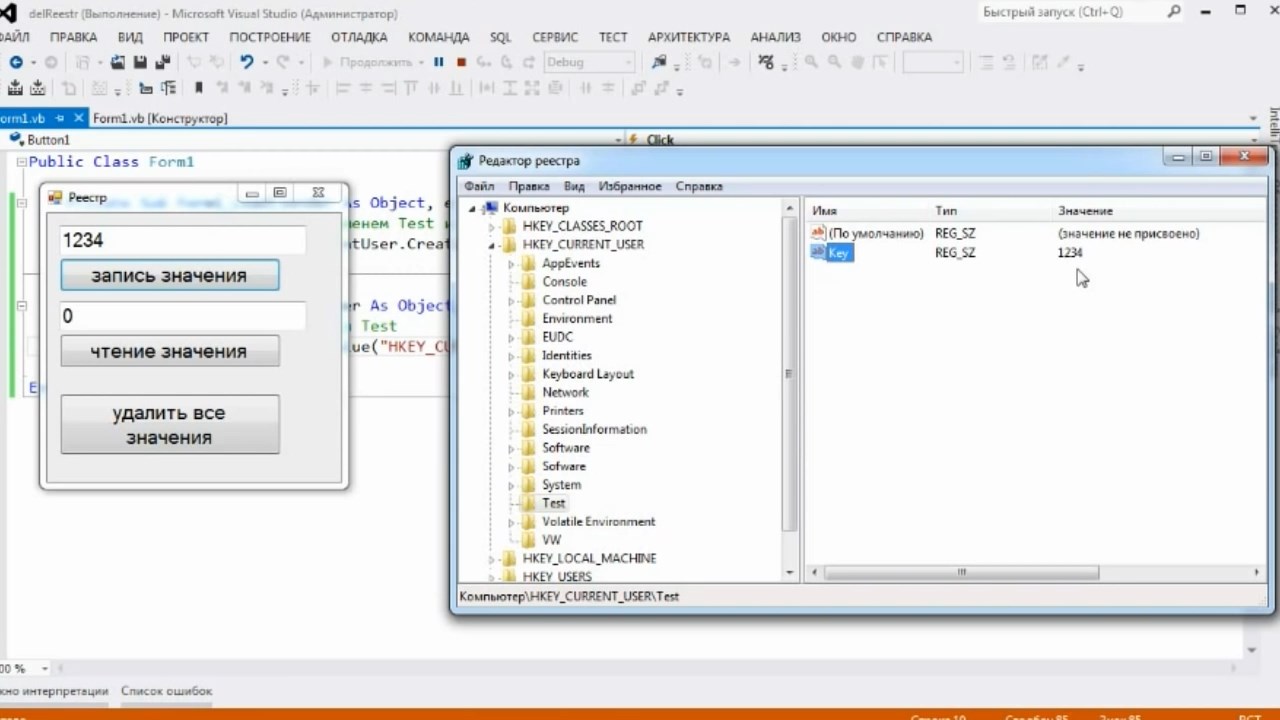Expand the Software registry key

coord(511,448)
